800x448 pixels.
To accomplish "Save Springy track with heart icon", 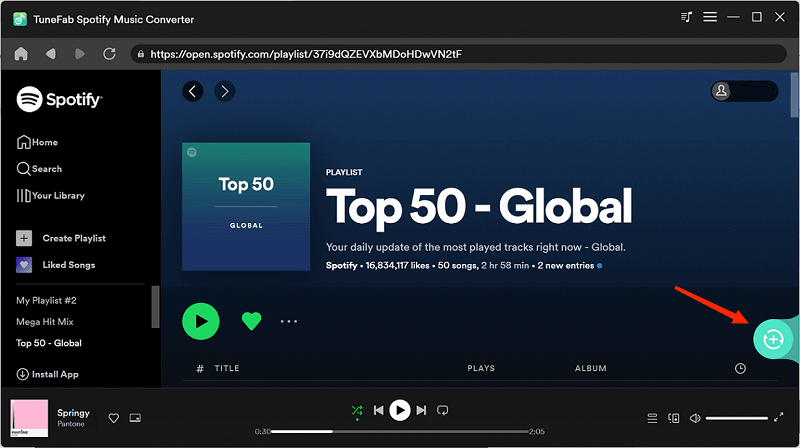I will coord(114,417).
